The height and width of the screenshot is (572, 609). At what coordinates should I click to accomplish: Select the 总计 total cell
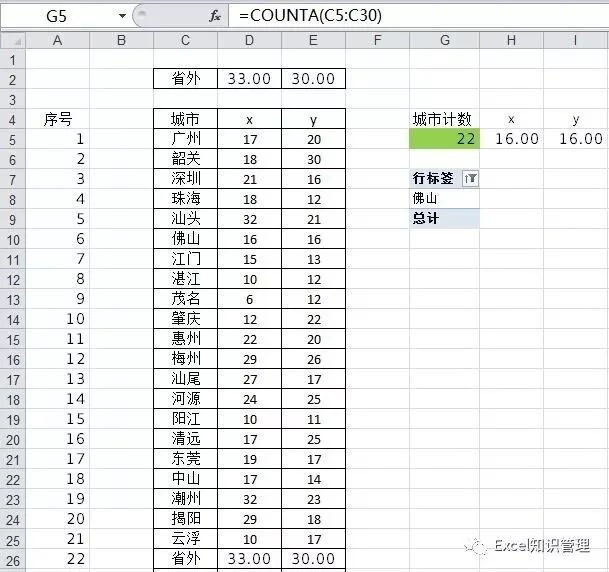445,218
